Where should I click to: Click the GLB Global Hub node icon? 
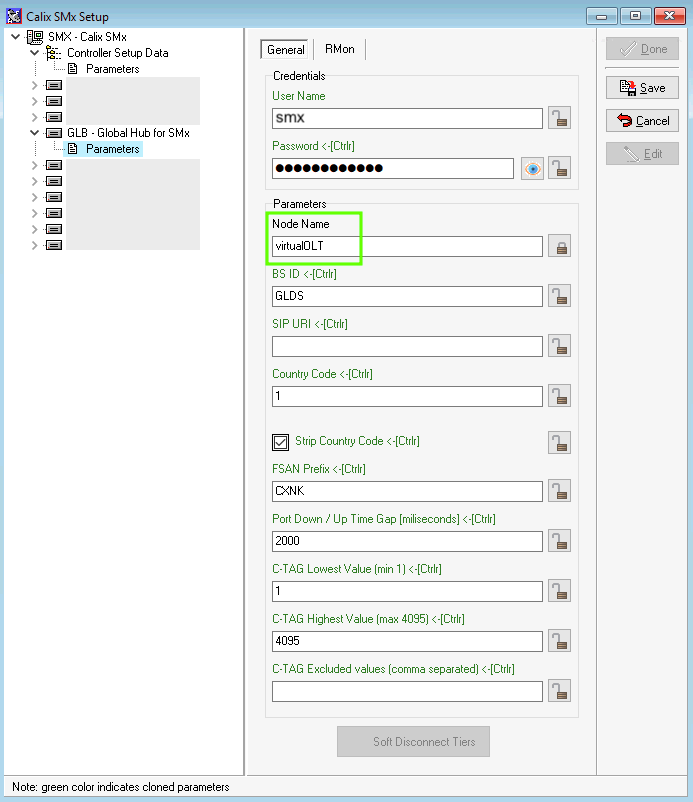[x=54, y=133]
